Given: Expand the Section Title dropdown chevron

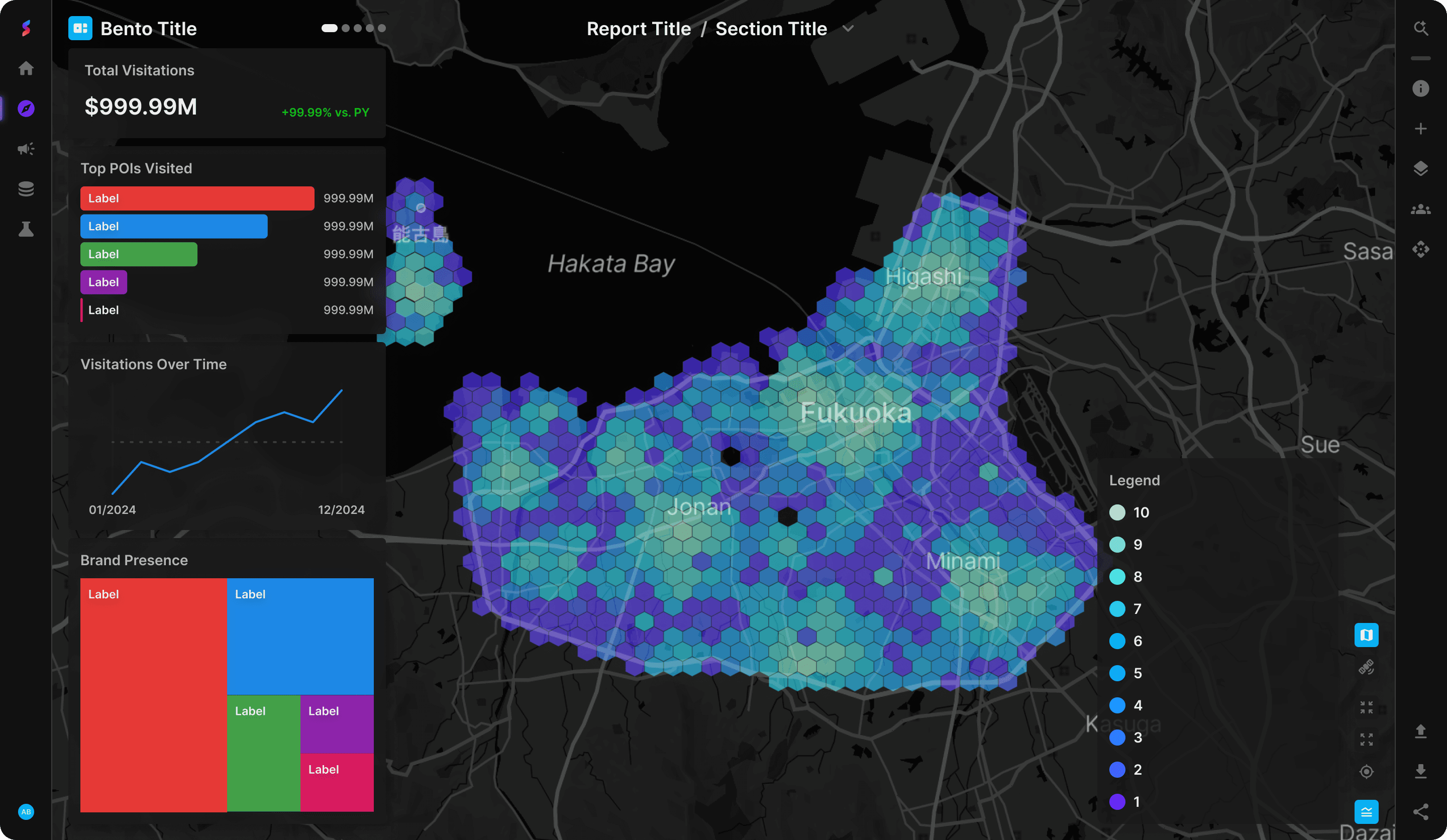Looking at the screenshot, I should (848, 29).
